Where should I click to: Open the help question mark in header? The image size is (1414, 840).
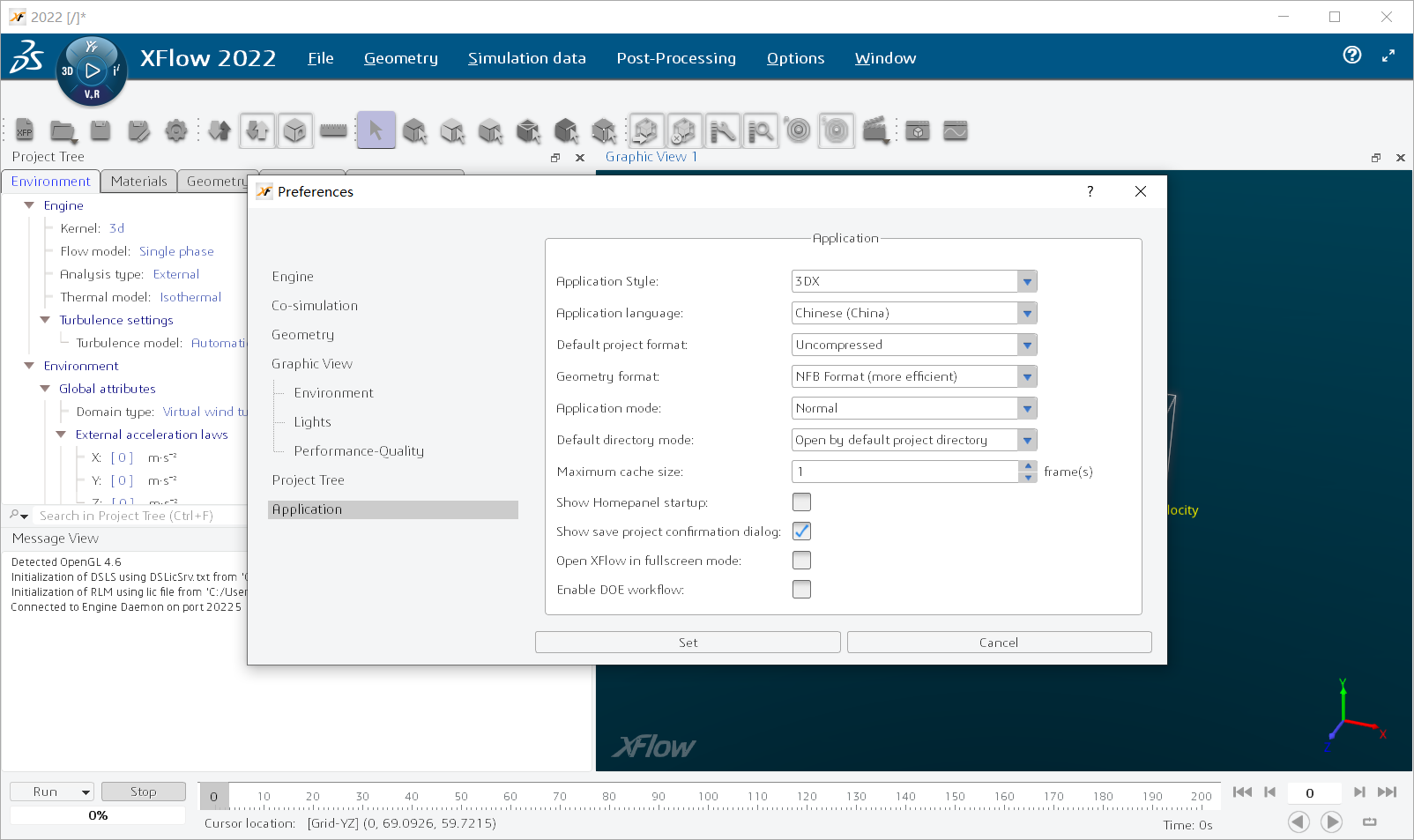click(x=1352, y=56)
